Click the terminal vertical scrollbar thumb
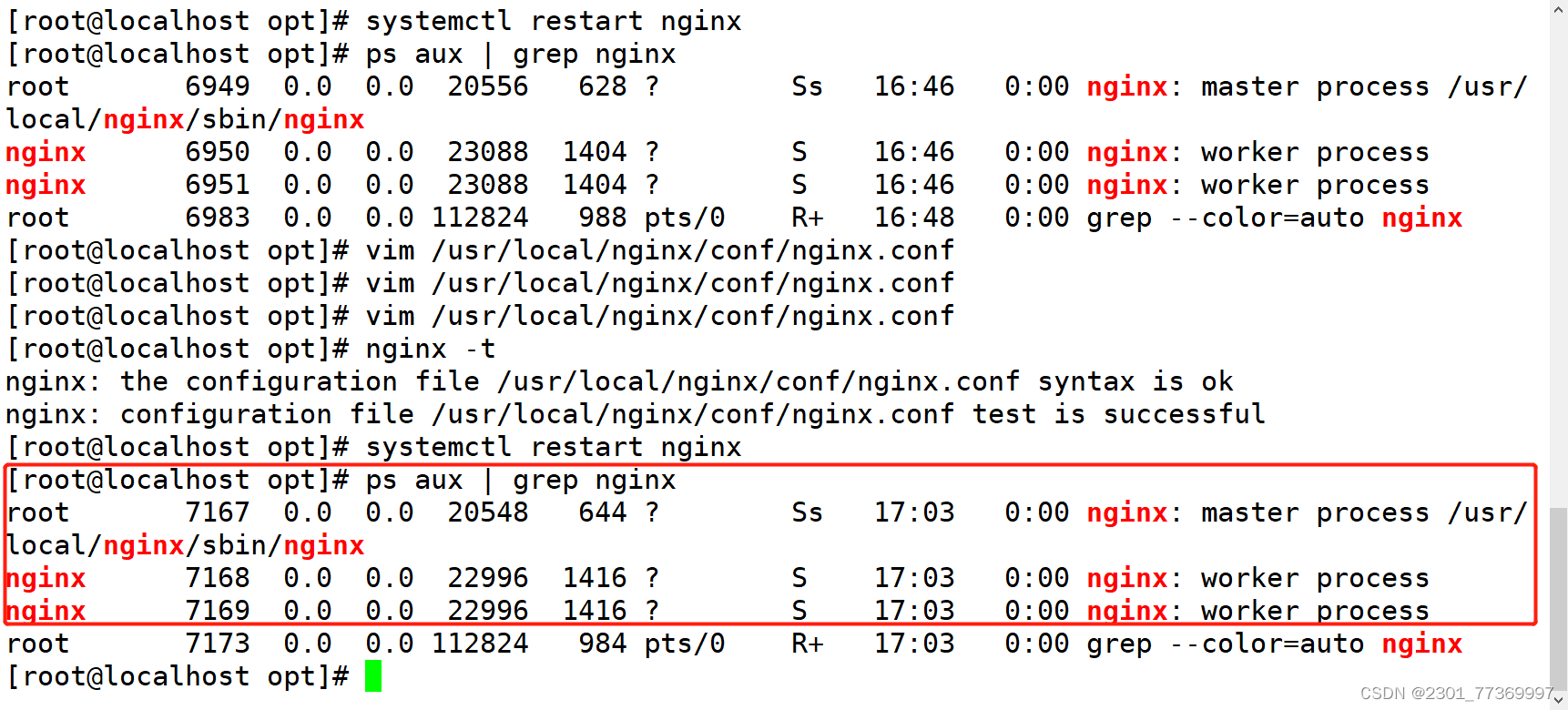The height and width of the screenshot is (710, 1568). click(x=1559, y=601)
